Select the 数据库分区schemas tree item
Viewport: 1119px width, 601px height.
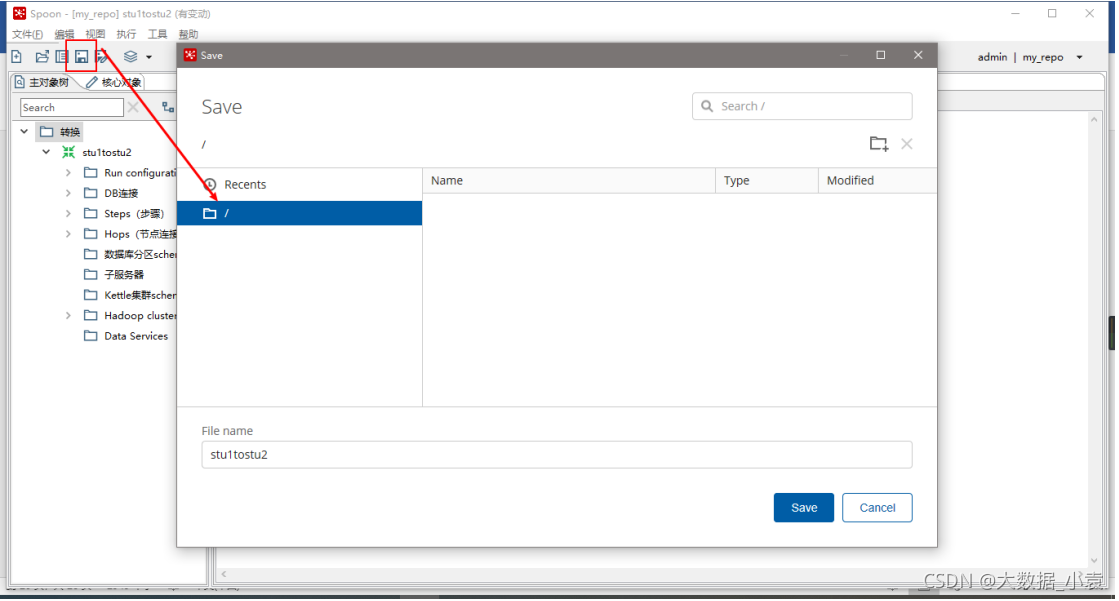pyautogui.click(x=140, y=254)
